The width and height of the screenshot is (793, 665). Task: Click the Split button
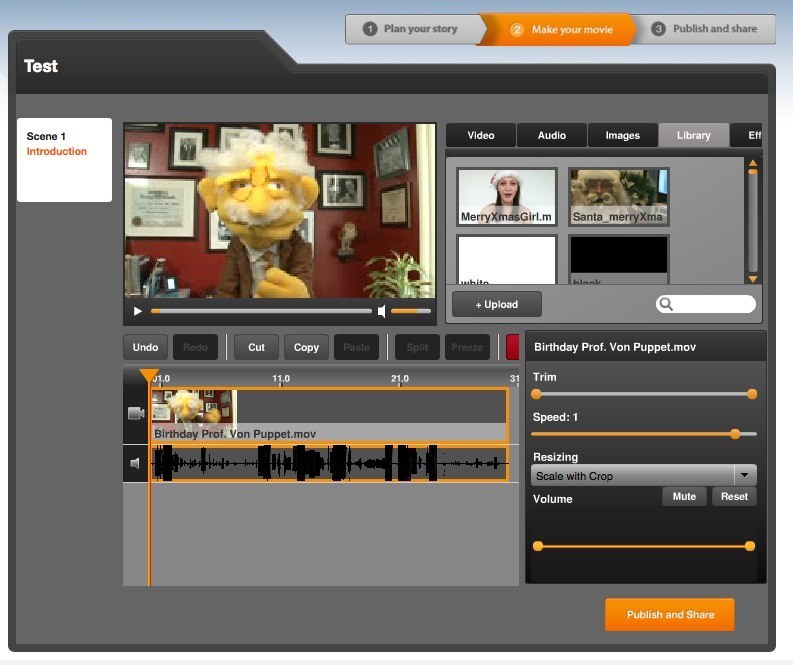[417, 347]
